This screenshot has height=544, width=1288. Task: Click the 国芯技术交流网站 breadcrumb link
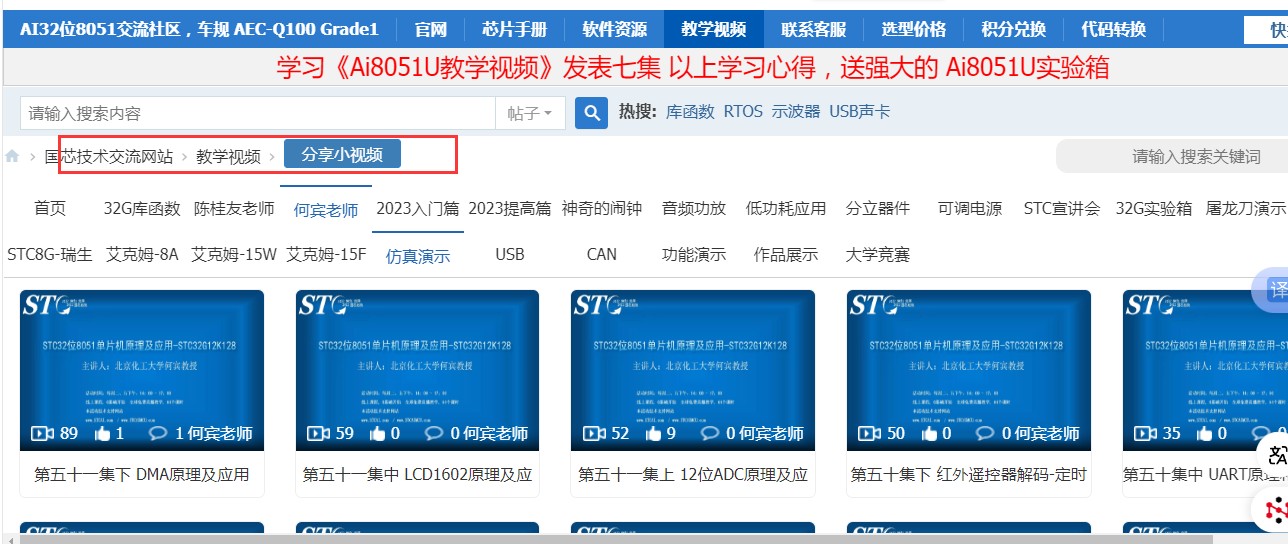(x=109, y=156)
